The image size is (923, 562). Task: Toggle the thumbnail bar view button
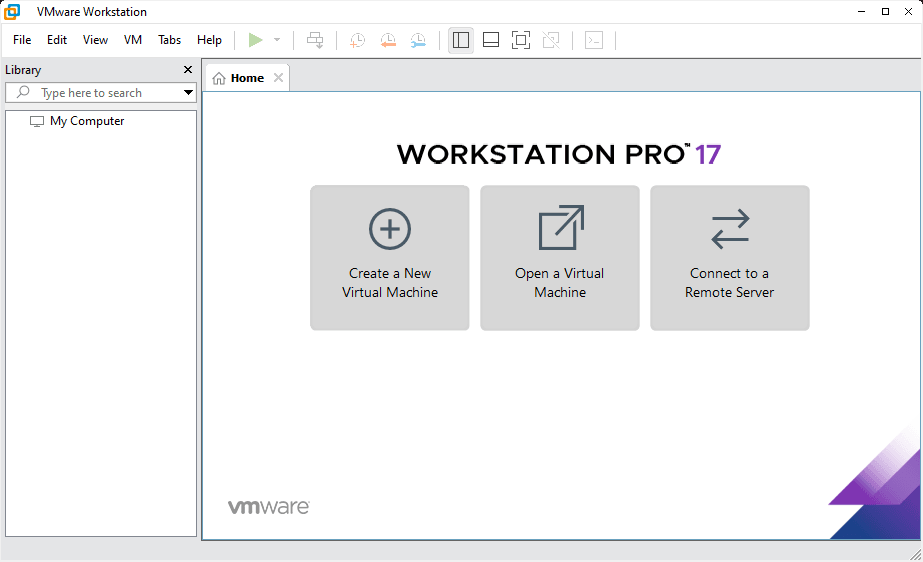tap(491, 40)
